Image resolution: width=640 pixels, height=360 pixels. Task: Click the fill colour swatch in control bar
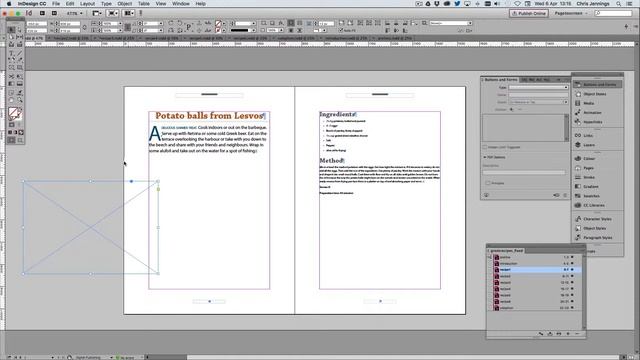click(218, 24)
